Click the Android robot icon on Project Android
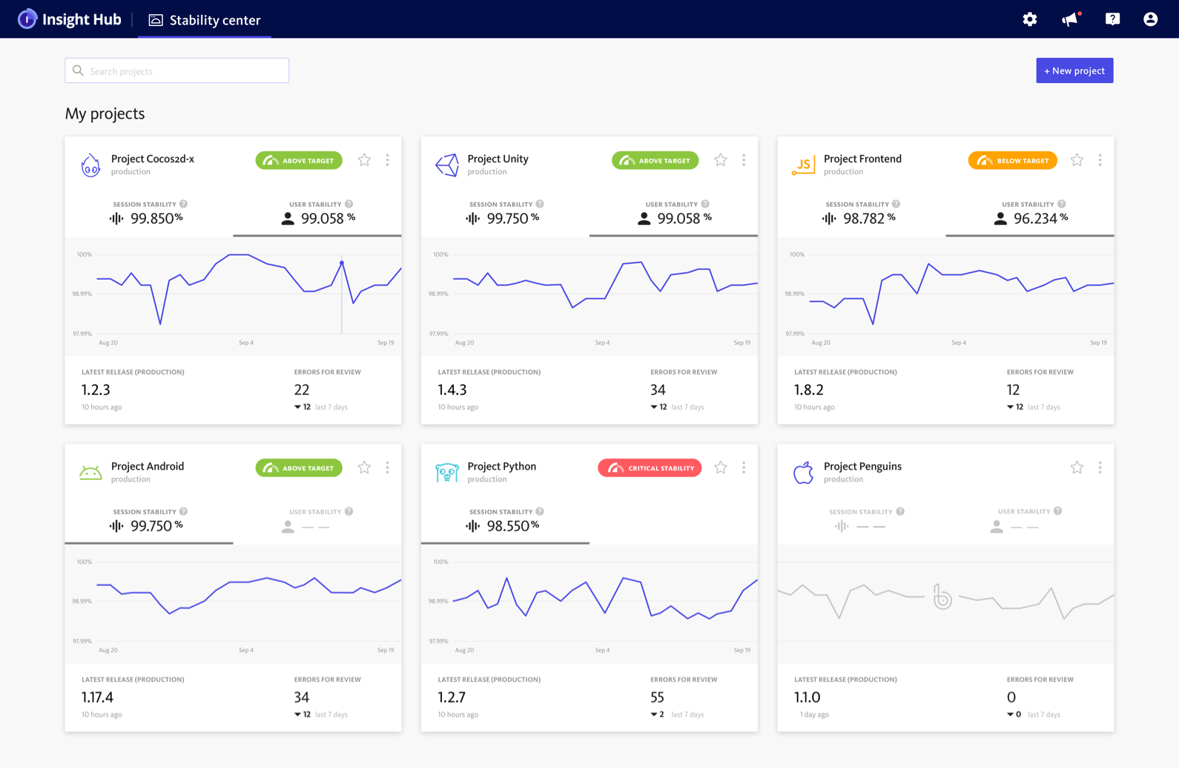The height and width of the screenshot is (768, 1179). pyautogui.click(x=90, y=471)
